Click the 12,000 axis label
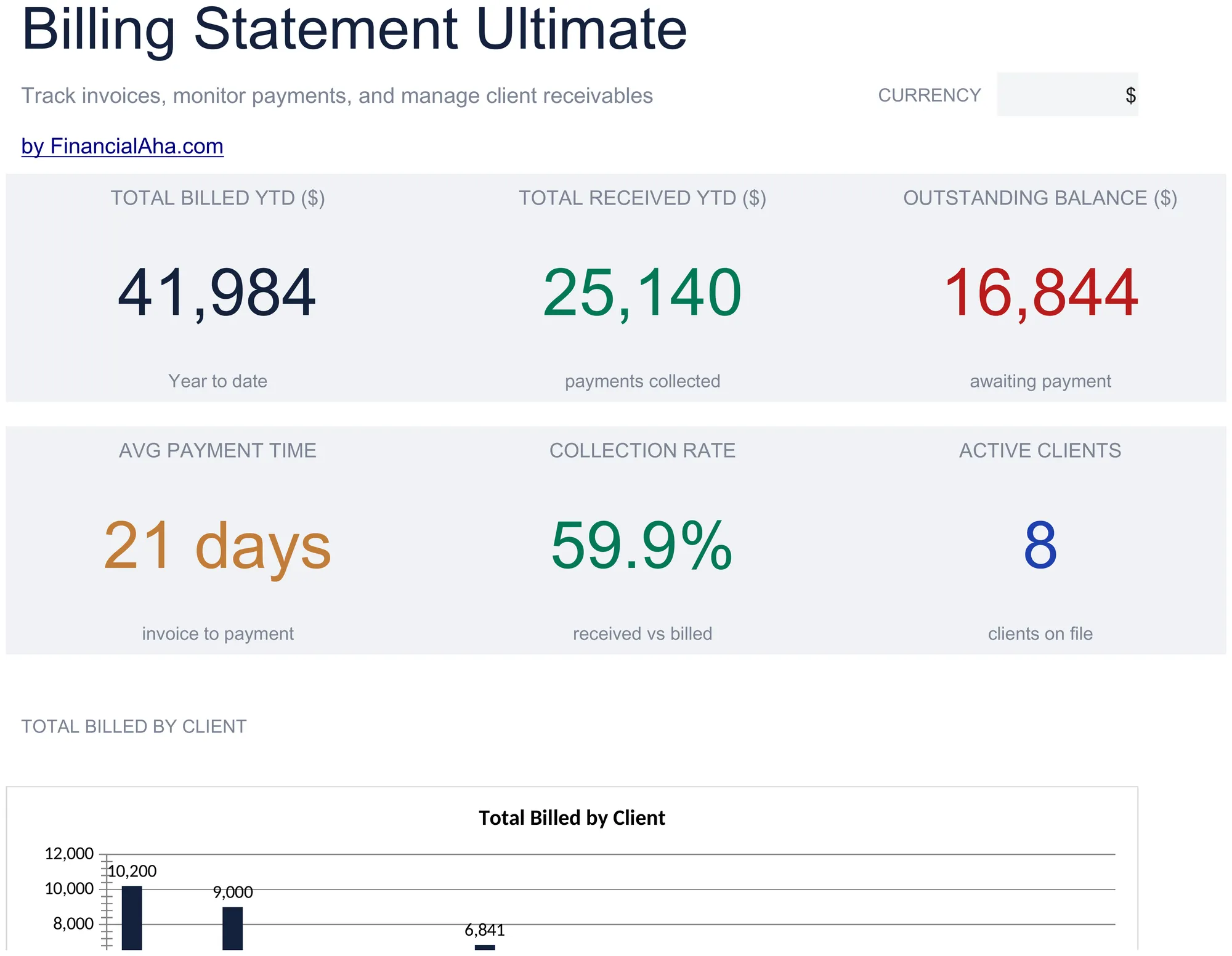Viewport: 1232px width, 956px height. tap(69, 854)
